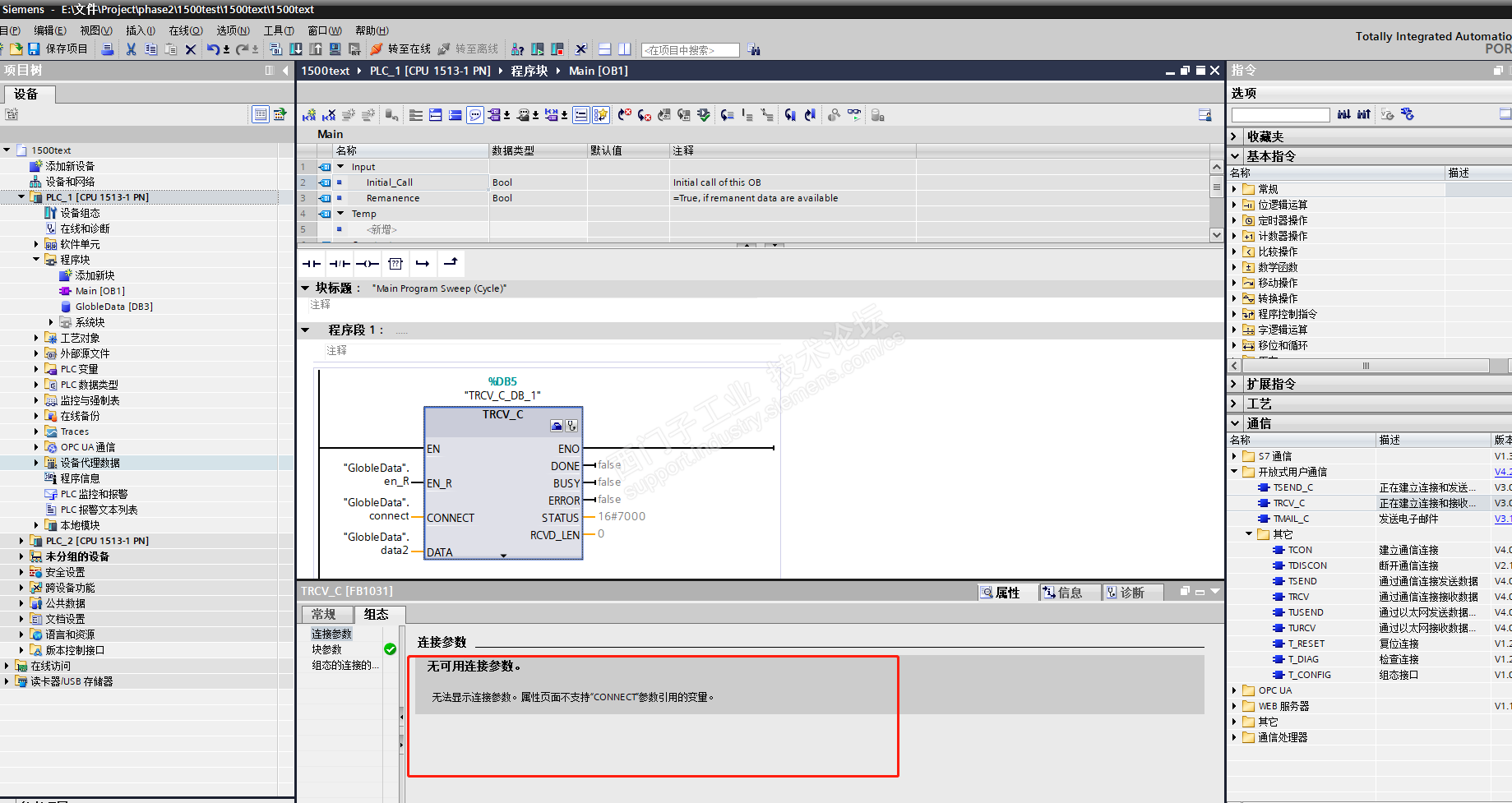Click the close branch icon
Screen dimensions: 1512x803
click(x=451, y=264)
